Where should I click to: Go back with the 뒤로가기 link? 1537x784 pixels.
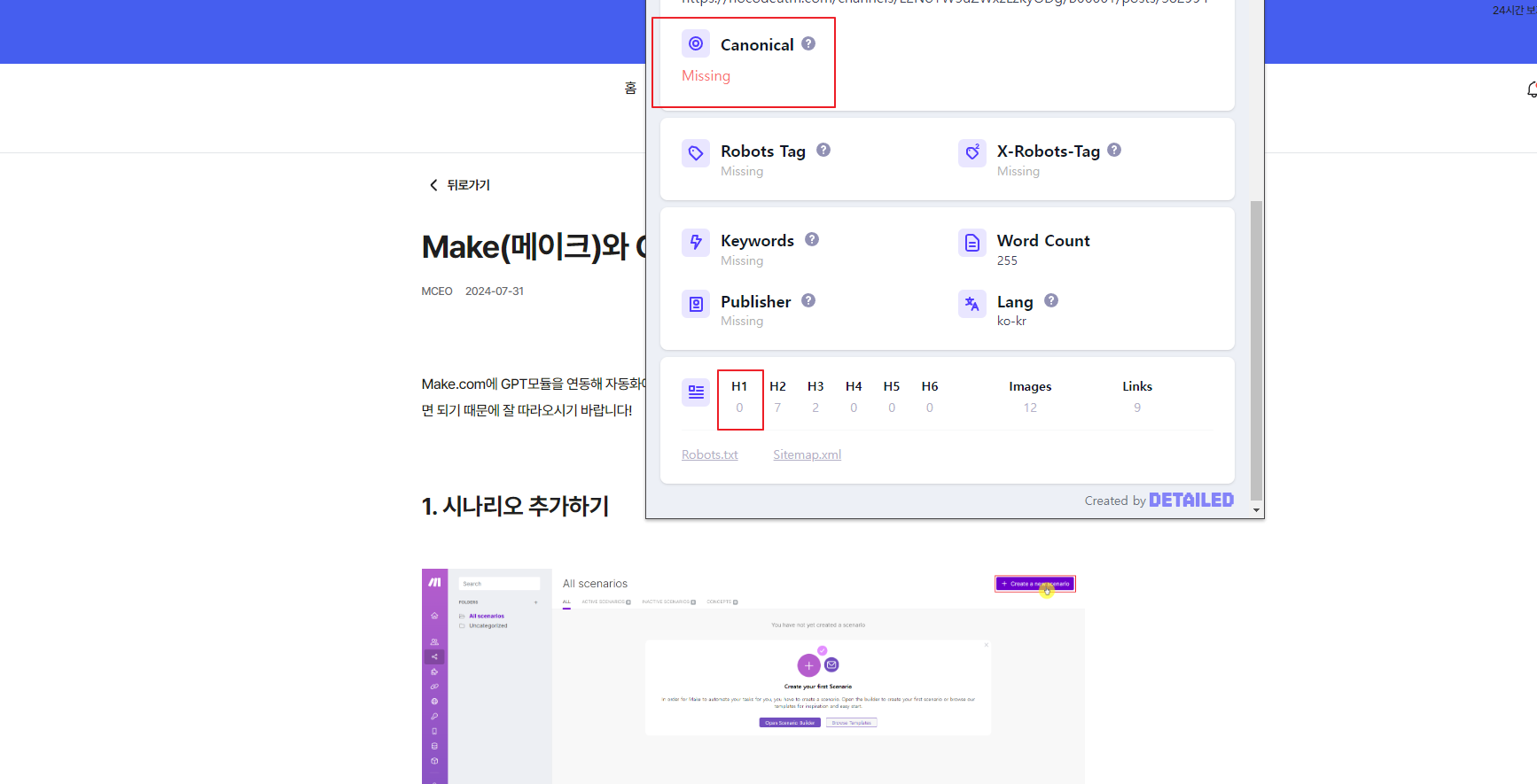459,185
